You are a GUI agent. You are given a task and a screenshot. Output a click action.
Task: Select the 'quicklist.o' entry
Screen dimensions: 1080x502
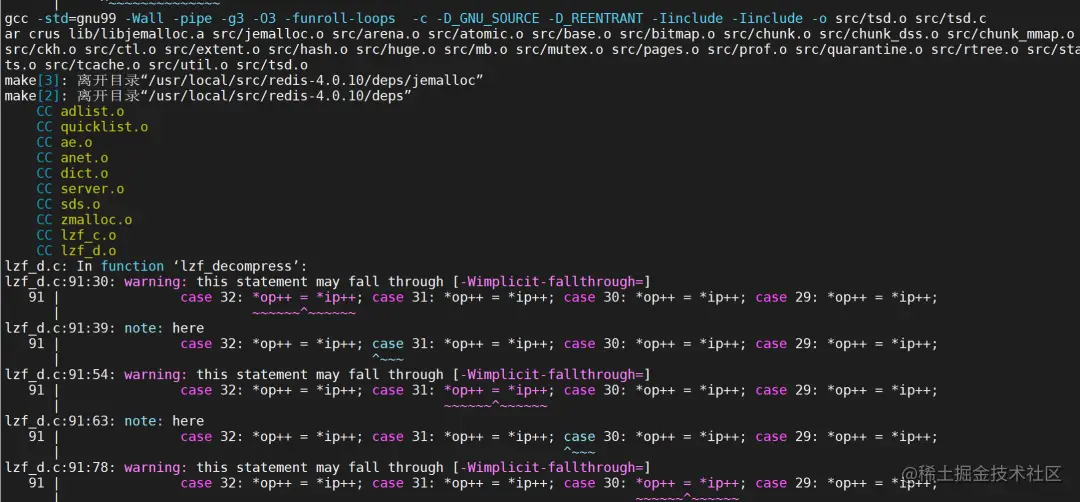pos(104,127)
